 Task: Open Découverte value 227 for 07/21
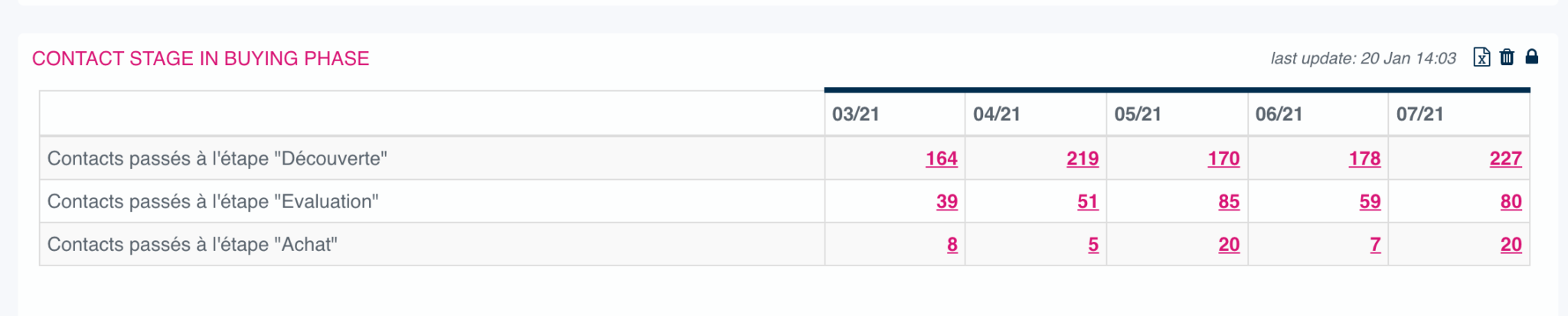(x=1505, y=158)
